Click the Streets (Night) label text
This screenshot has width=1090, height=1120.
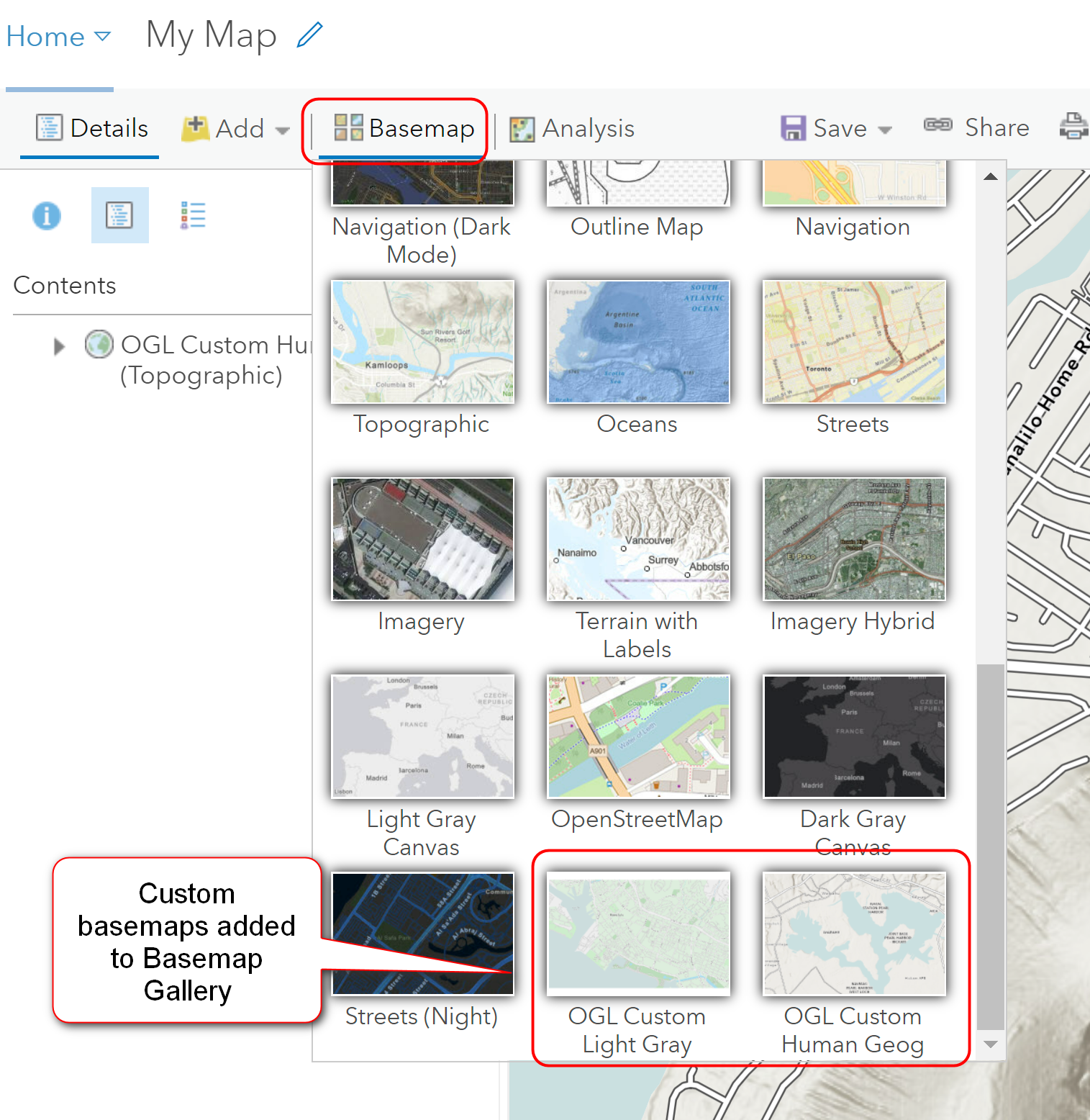[x=422, y=1017]
